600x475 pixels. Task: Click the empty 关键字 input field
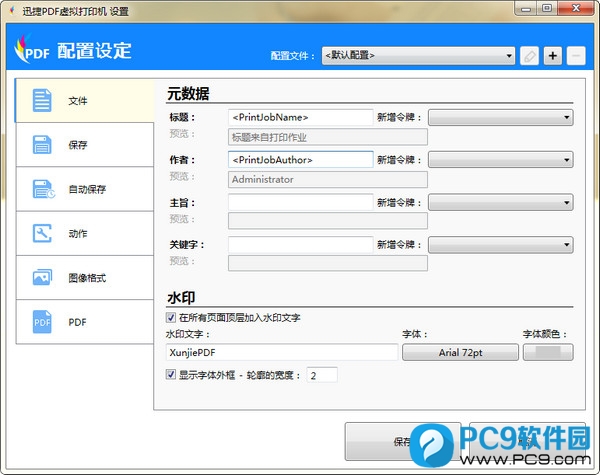(x=300, y=245)
